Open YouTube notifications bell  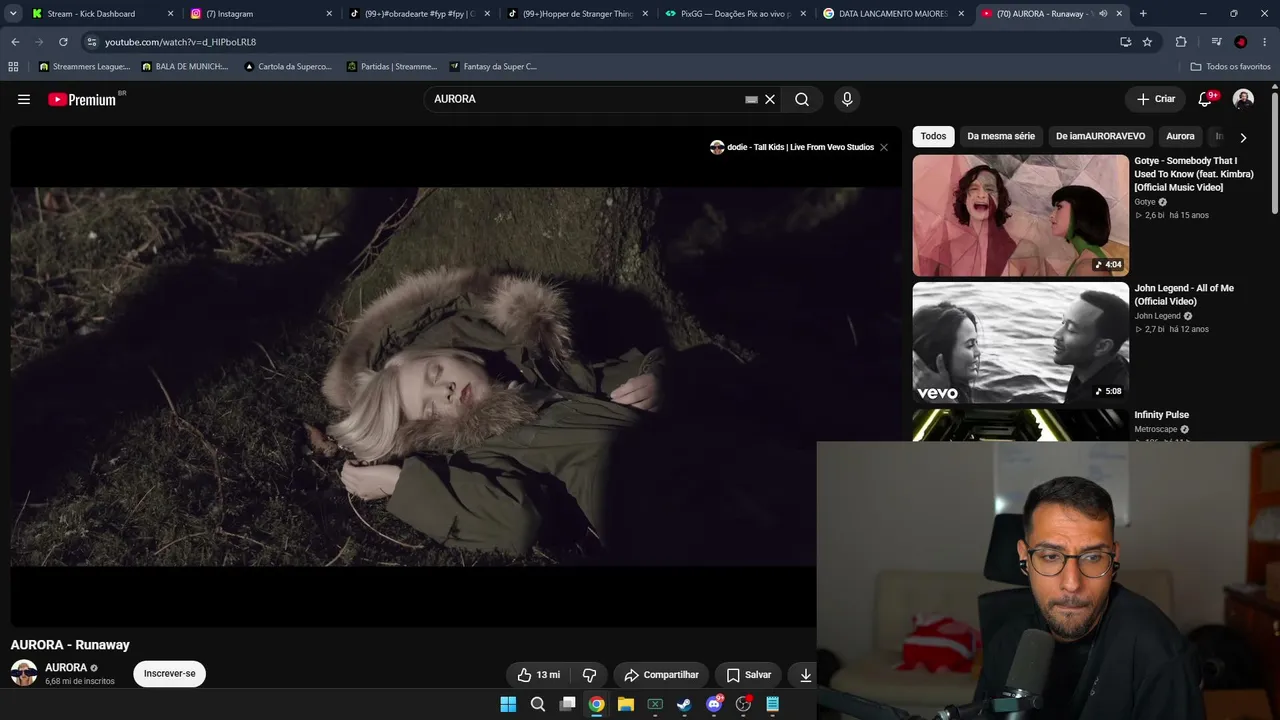tap(1206, 99)
